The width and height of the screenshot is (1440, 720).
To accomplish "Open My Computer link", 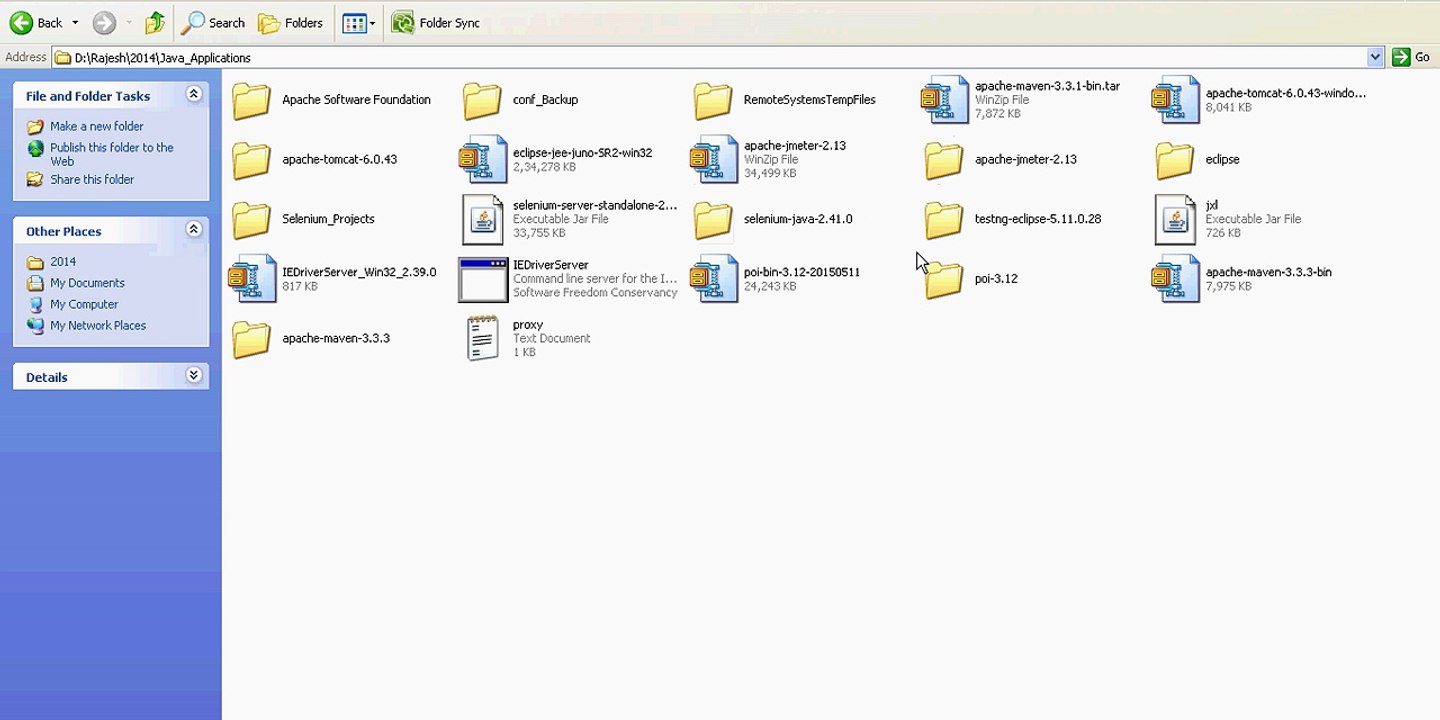I will pos(84,304).
